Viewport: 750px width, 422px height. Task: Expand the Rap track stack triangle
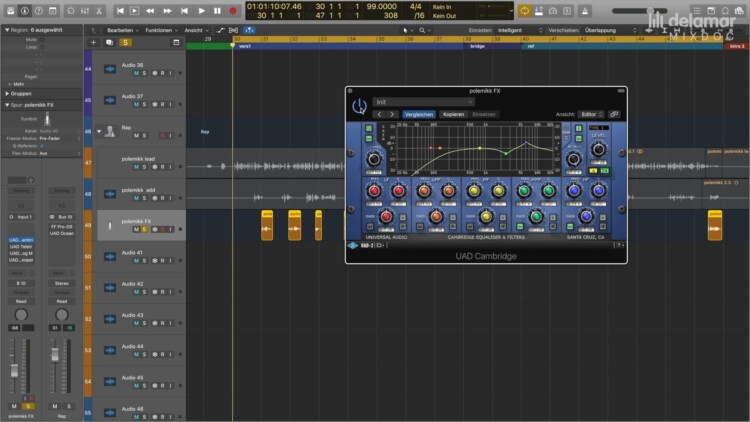[x=99, y=131]
